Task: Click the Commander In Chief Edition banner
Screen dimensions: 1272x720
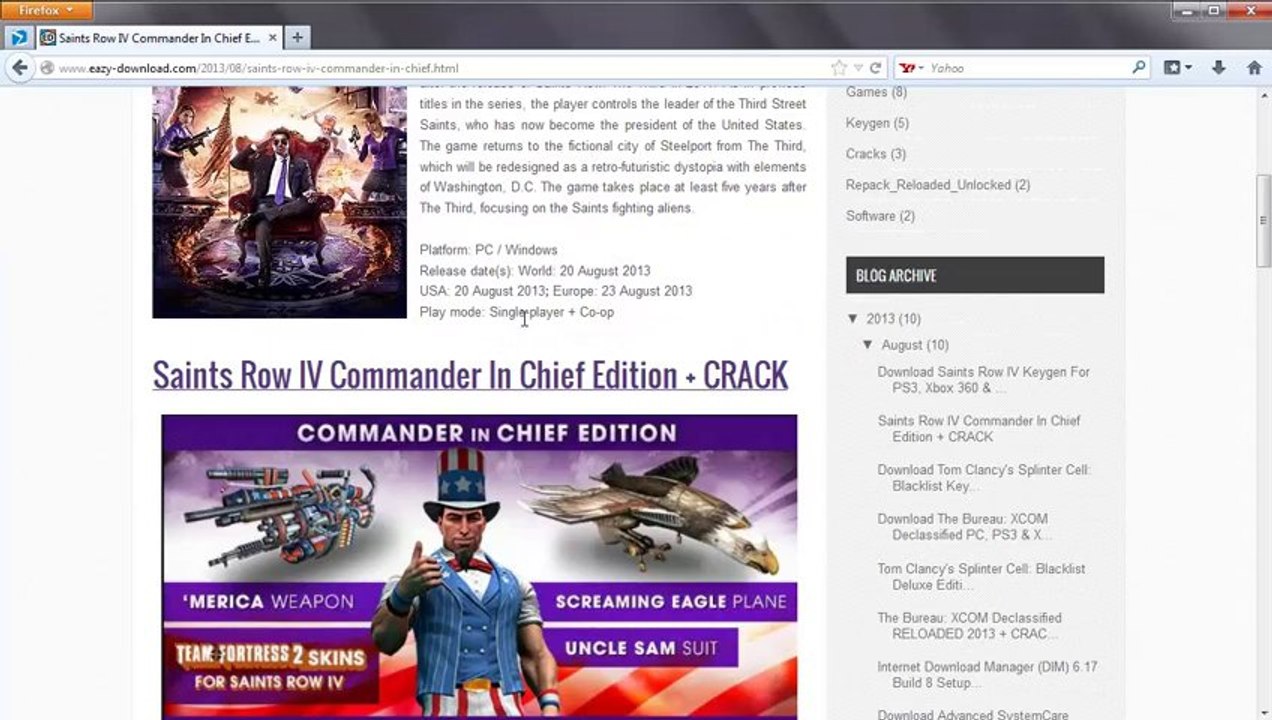Action: coord(479,567)
